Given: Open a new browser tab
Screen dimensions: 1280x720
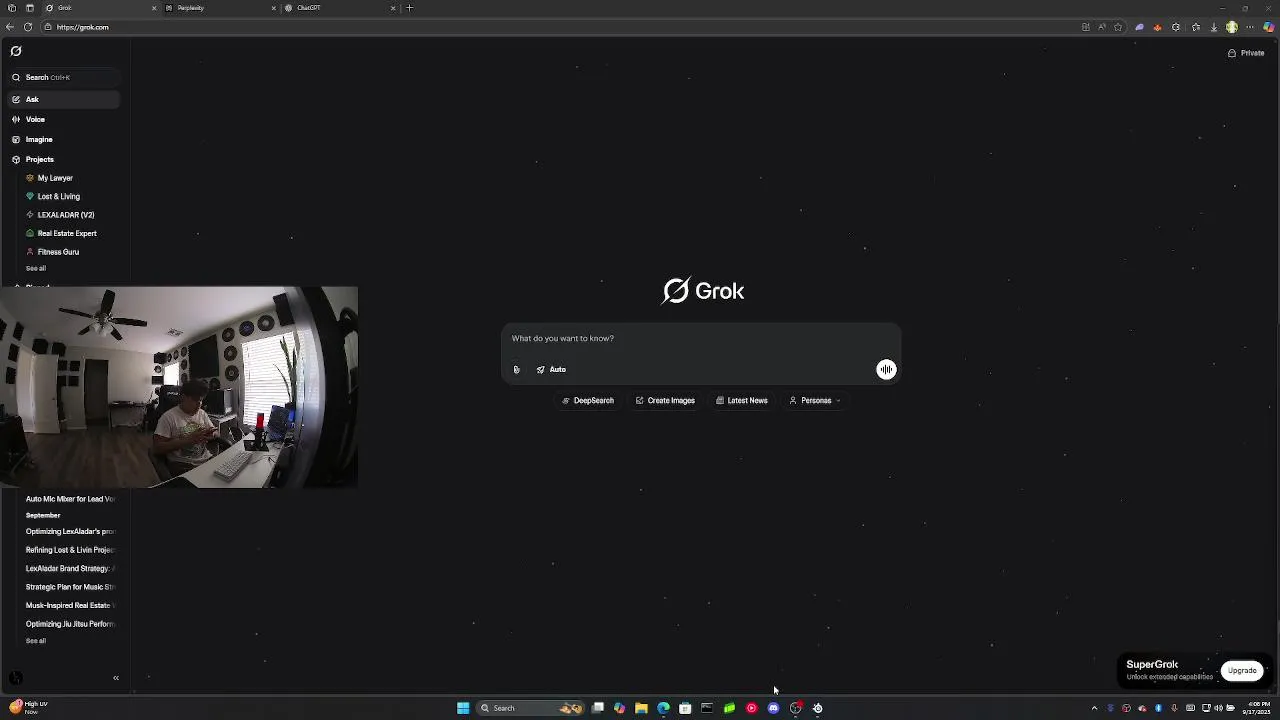Looking at the screenshot, I should click(409, 8).
